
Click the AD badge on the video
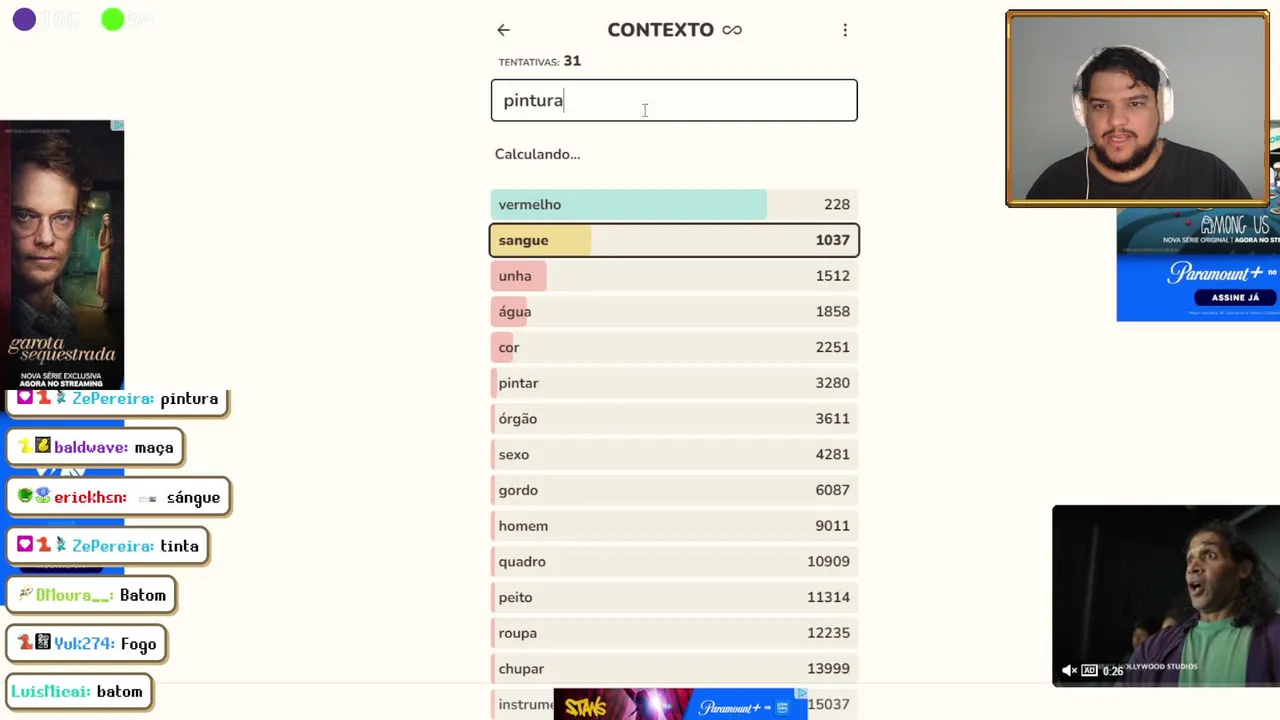[x=1089, y=670]
